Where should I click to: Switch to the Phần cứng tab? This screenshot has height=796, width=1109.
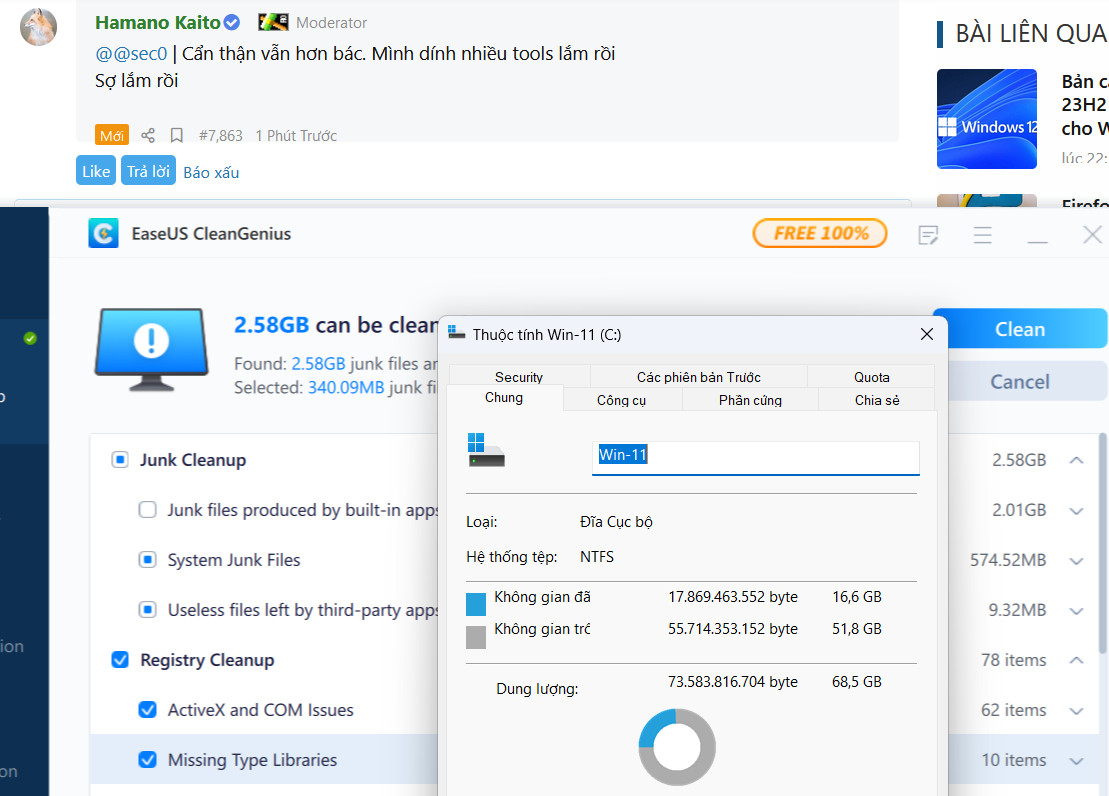[750, 400]
